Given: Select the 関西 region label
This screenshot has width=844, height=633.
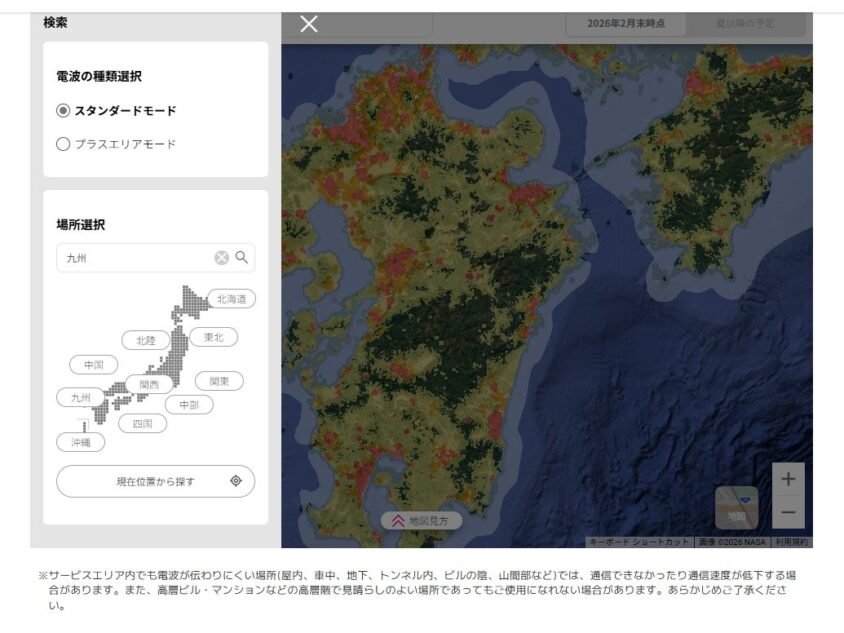Looking at the screenshot, I should [x=149, y=384].
